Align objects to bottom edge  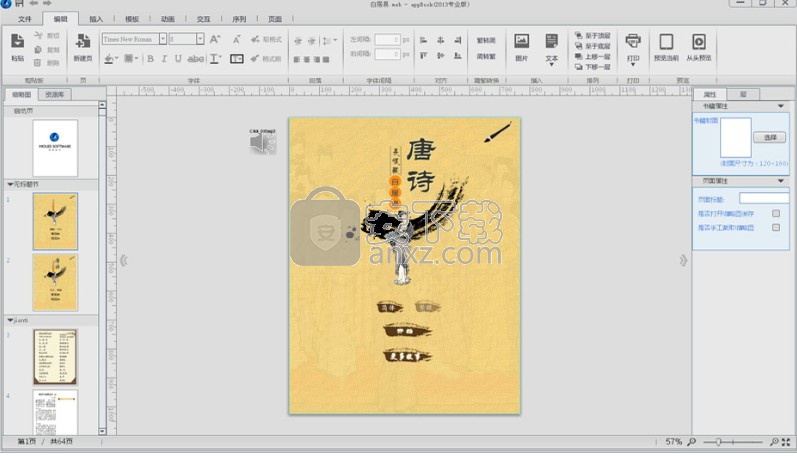(x=458, y=56)
